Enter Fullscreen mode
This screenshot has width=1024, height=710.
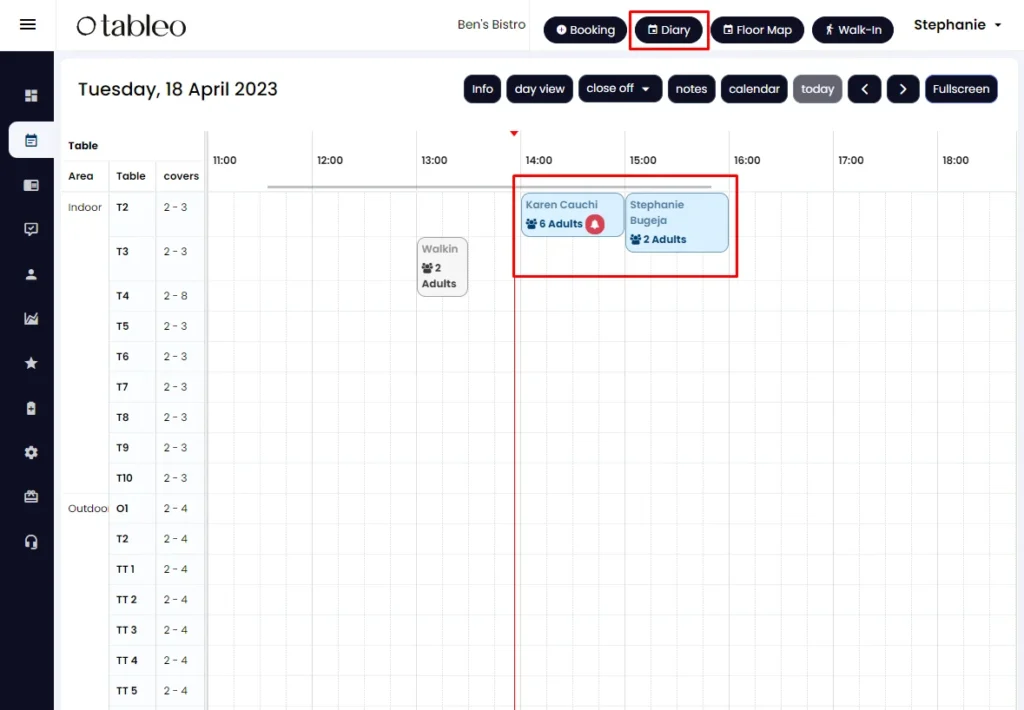click(961, 89)
